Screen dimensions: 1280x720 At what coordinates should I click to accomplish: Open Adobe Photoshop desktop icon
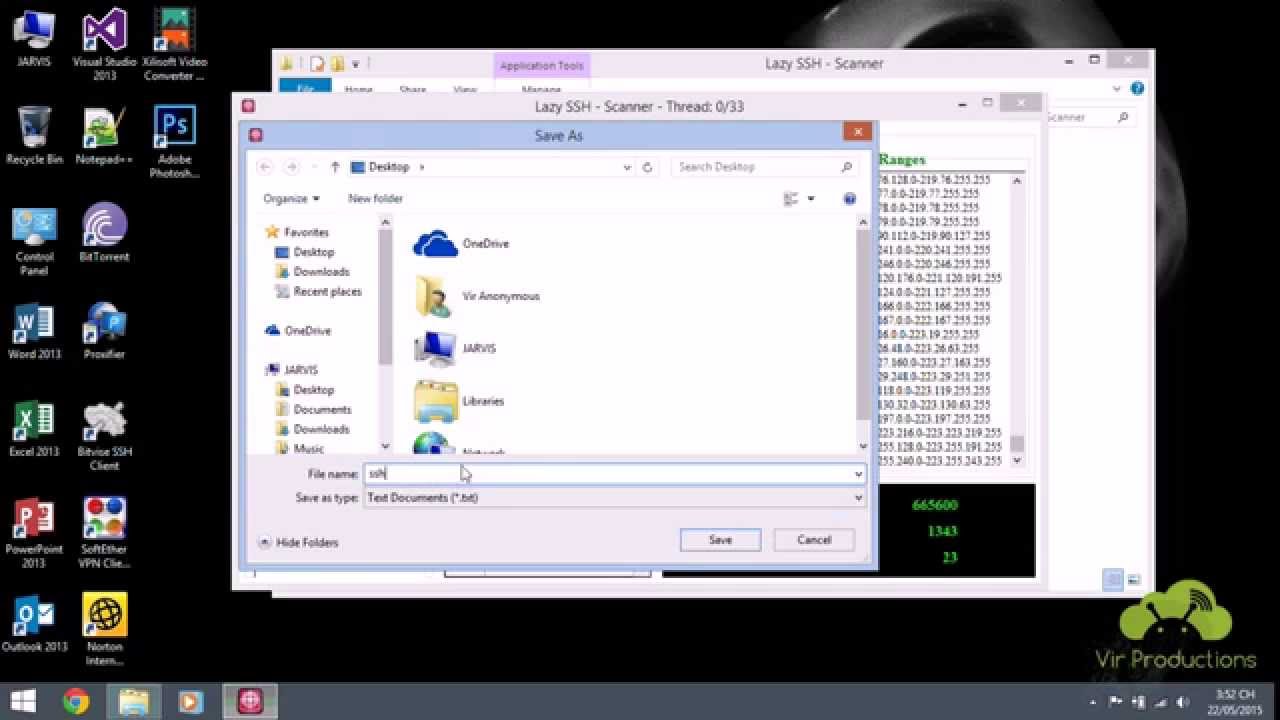[x=174, y=142]
